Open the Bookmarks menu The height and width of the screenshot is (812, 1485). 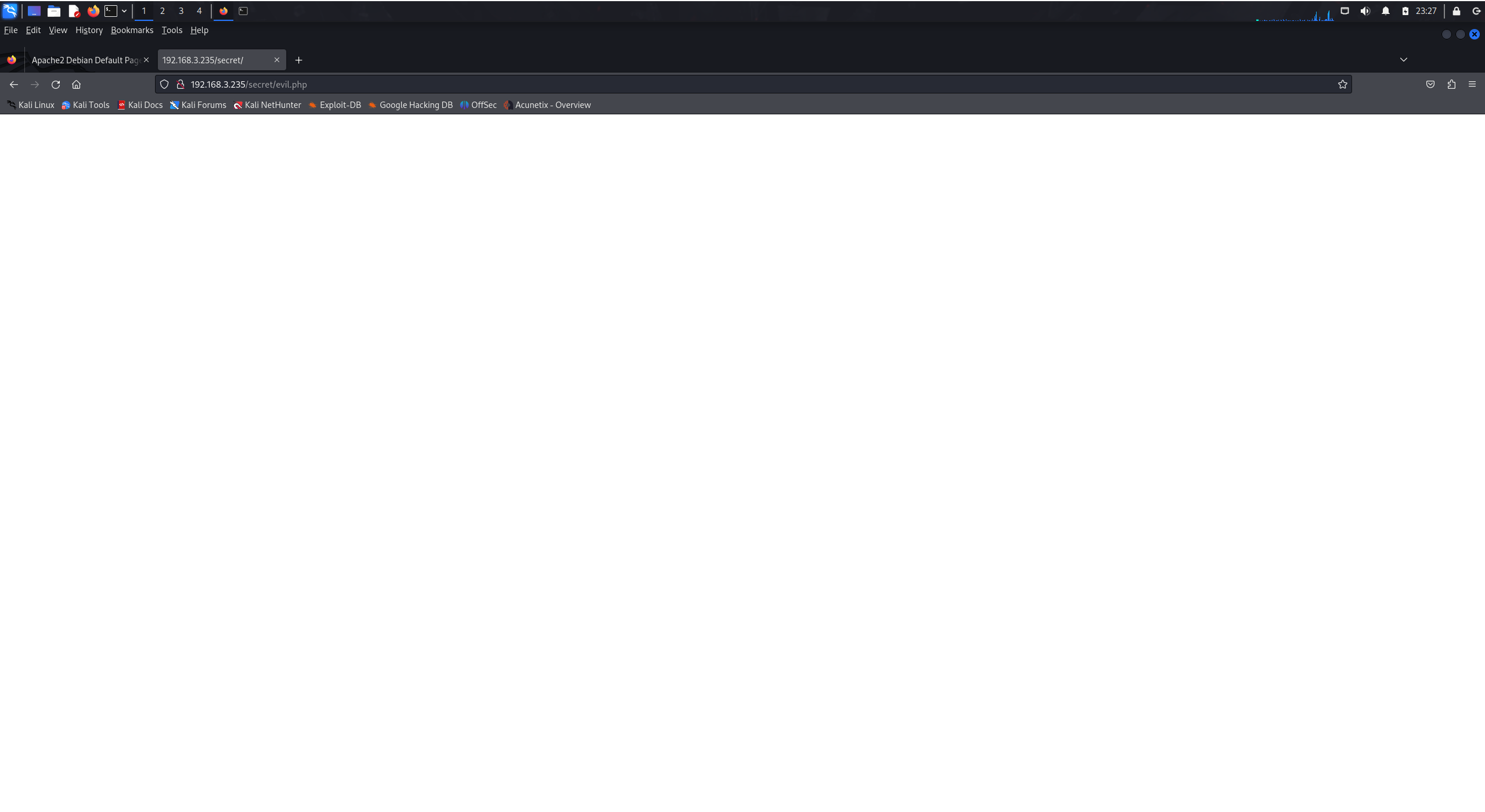132,30
